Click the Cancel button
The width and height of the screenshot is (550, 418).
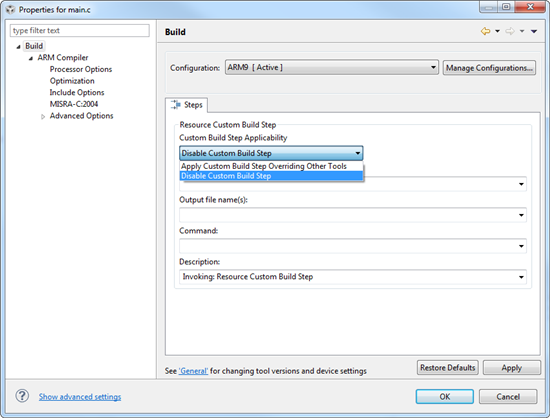508,397
